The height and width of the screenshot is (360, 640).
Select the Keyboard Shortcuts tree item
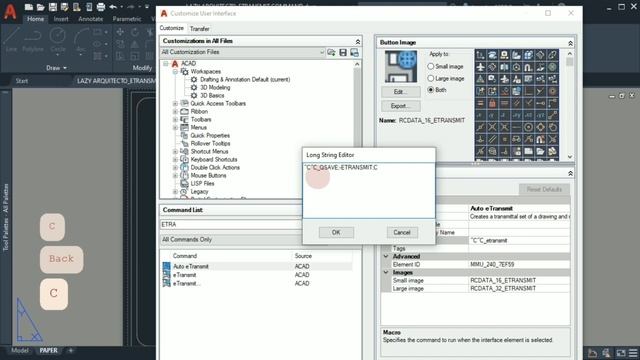pos(214,160)
